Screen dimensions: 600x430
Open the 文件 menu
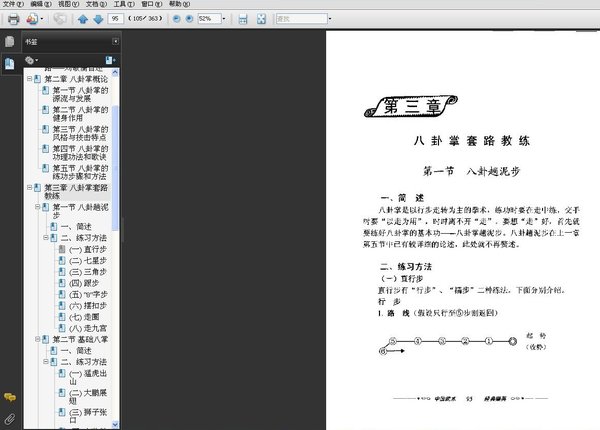tap(13, 4)
